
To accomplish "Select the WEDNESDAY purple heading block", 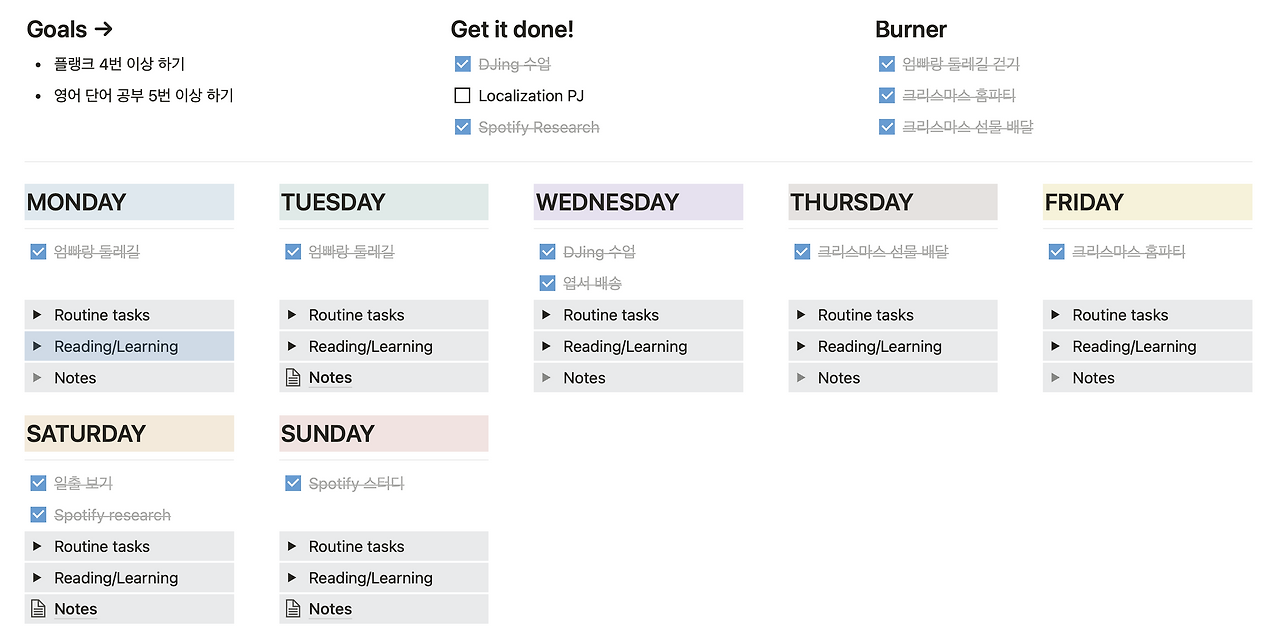I will point(638,202).
